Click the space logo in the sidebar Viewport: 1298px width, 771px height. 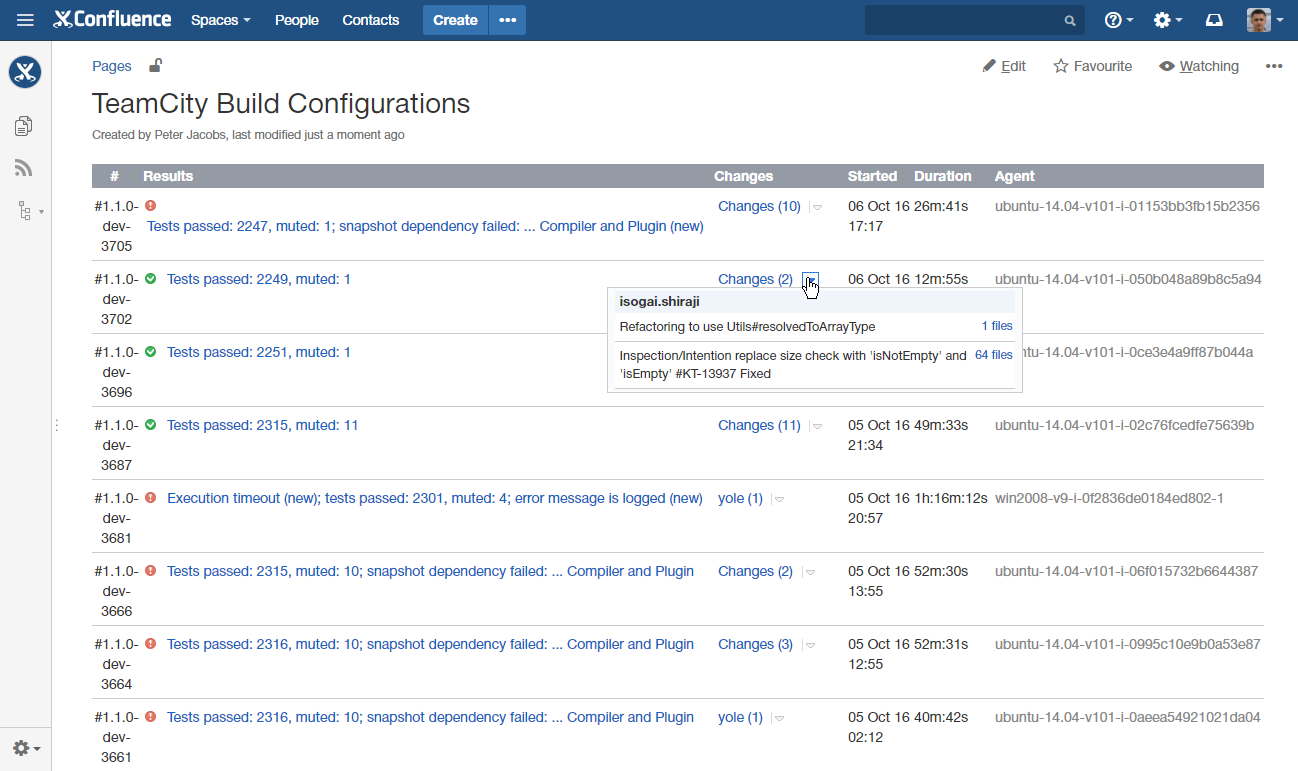25,72
